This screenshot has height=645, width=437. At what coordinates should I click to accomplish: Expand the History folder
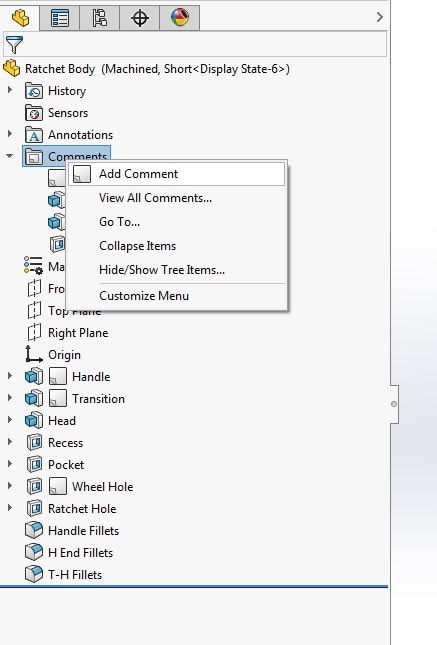[x=10, y=90]
